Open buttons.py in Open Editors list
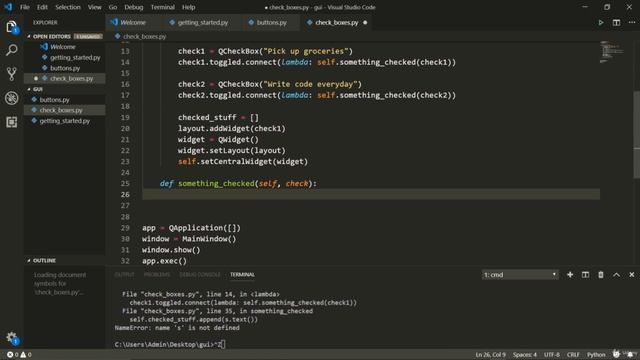640x360 pixels. pyautogui.click(x=65, y=68)
